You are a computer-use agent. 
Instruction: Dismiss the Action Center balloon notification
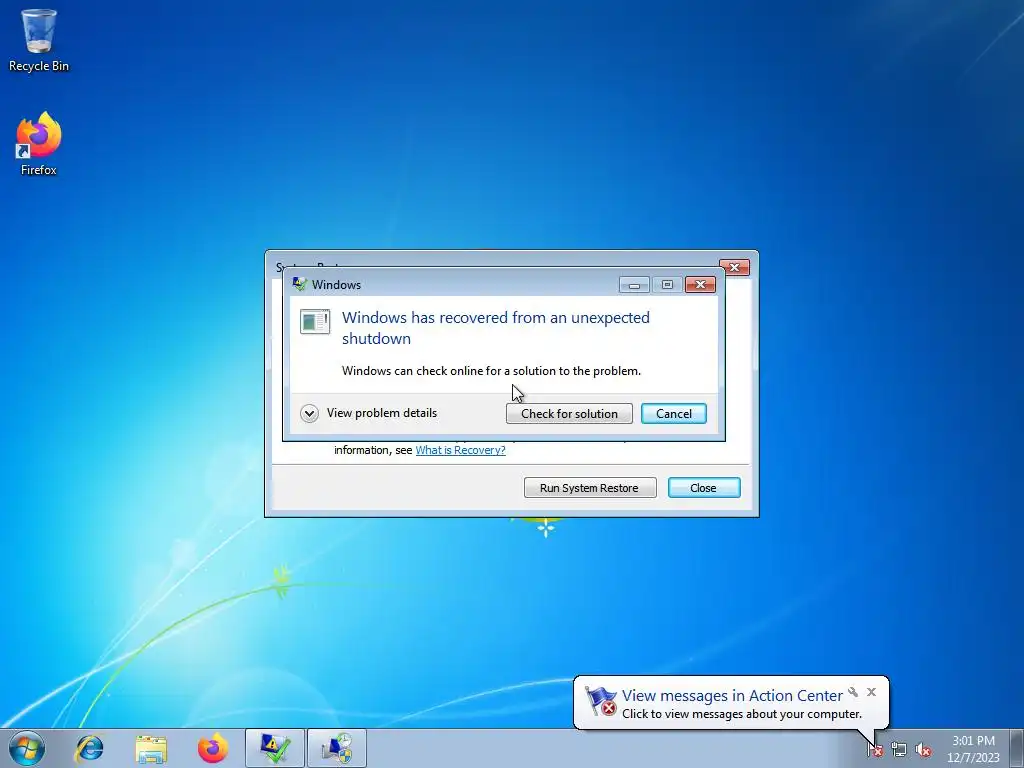tap(871, 692)
